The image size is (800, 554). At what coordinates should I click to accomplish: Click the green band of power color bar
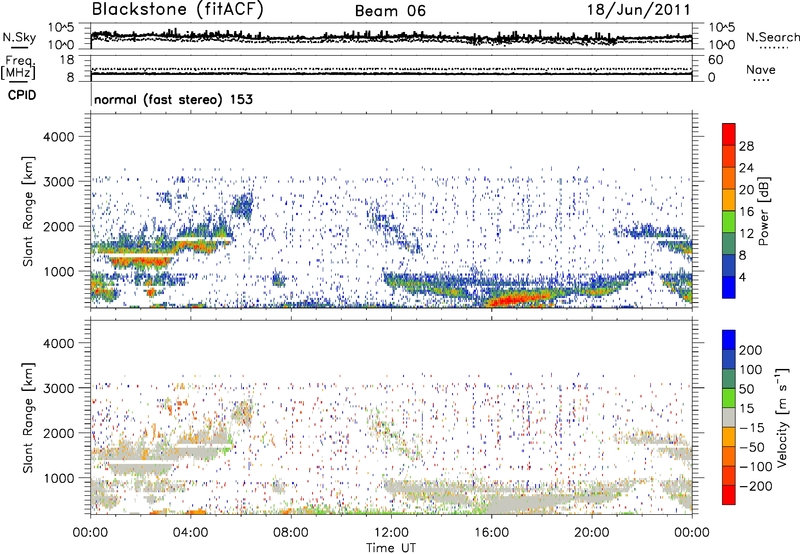pos(729,221)
